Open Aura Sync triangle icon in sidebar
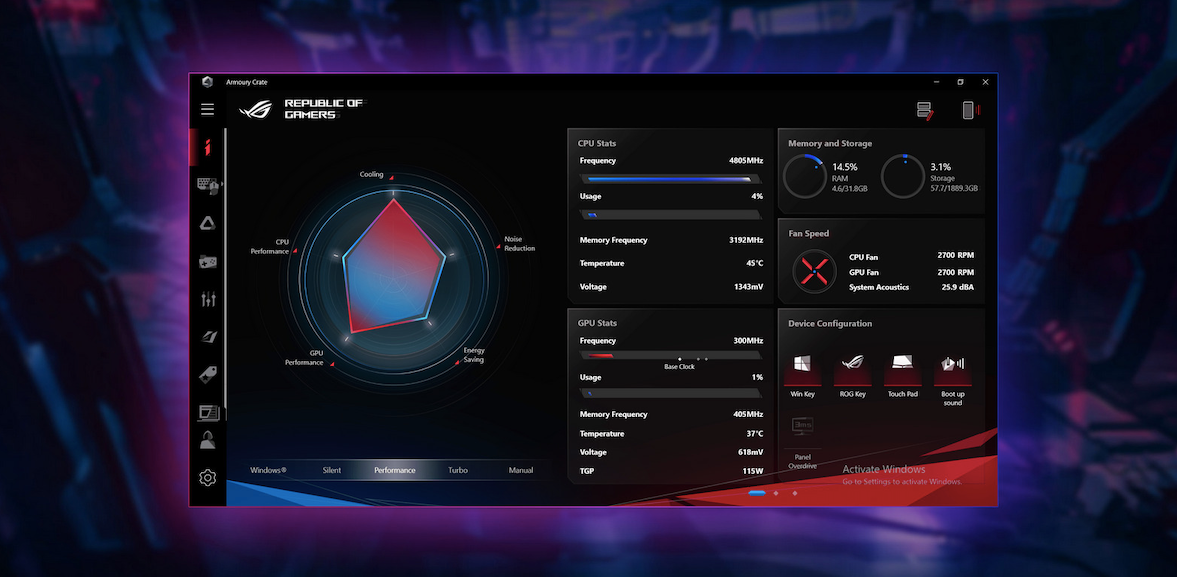 [207, 223]
